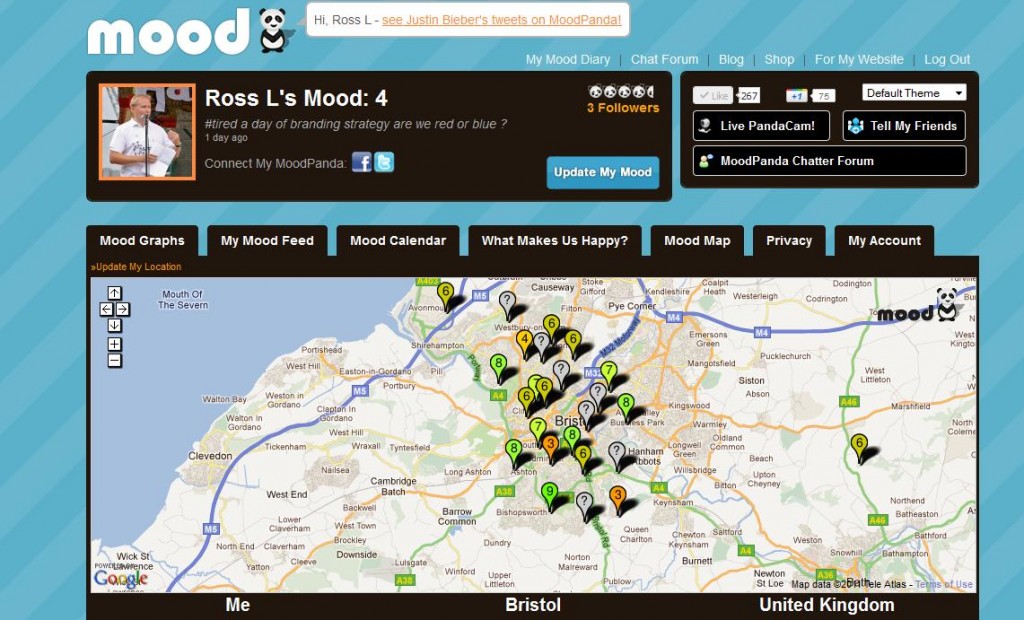Select the grey ? marker at Hanham Abbots
This screenshot has height=620, width=1024.
[616, 454]
